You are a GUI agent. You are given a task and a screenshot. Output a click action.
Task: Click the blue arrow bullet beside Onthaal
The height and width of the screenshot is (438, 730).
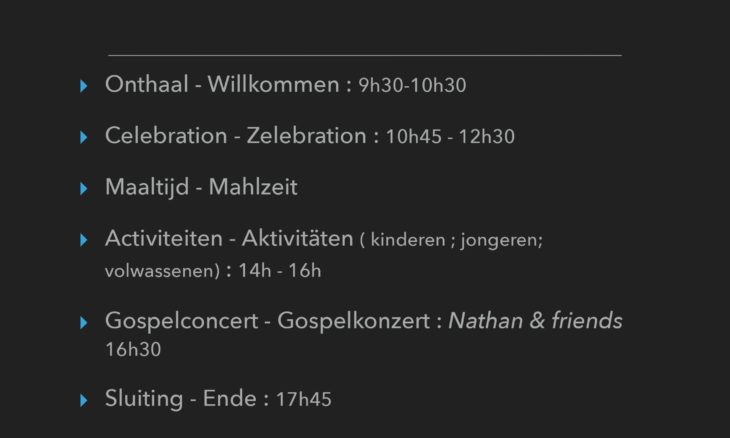pyautogui.click(x=84, y=86)
